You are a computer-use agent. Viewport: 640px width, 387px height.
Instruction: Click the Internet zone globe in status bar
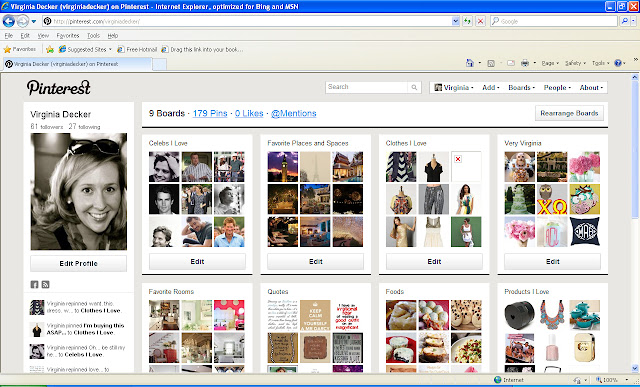tap(498, 380)
